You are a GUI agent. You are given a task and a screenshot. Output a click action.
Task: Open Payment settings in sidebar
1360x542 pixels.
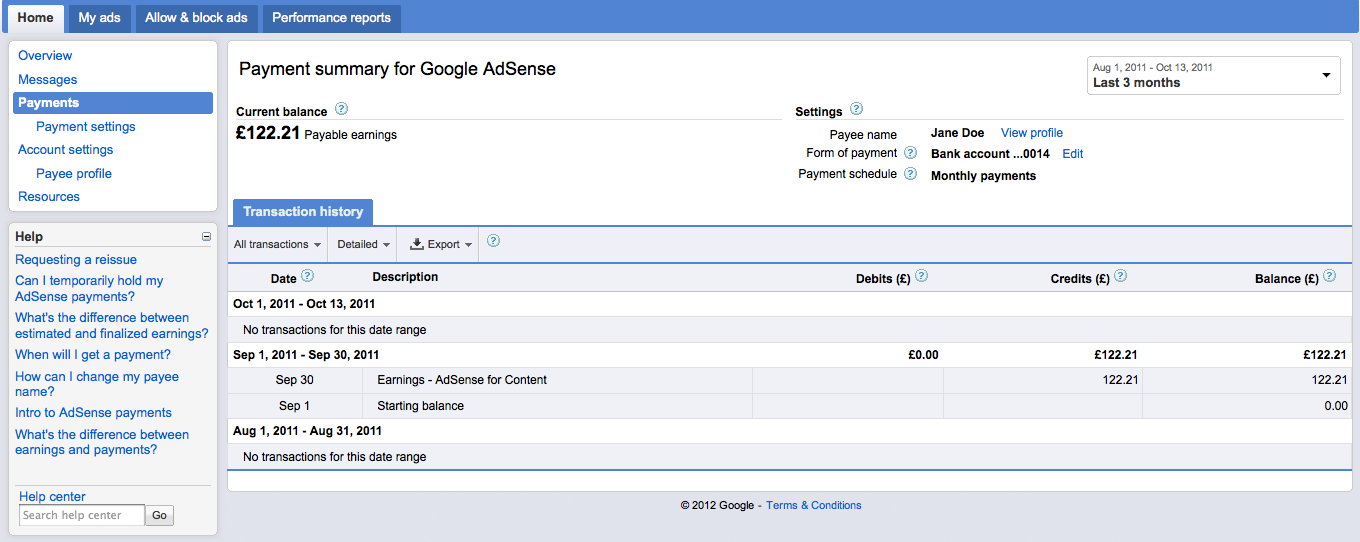[85, 126]
